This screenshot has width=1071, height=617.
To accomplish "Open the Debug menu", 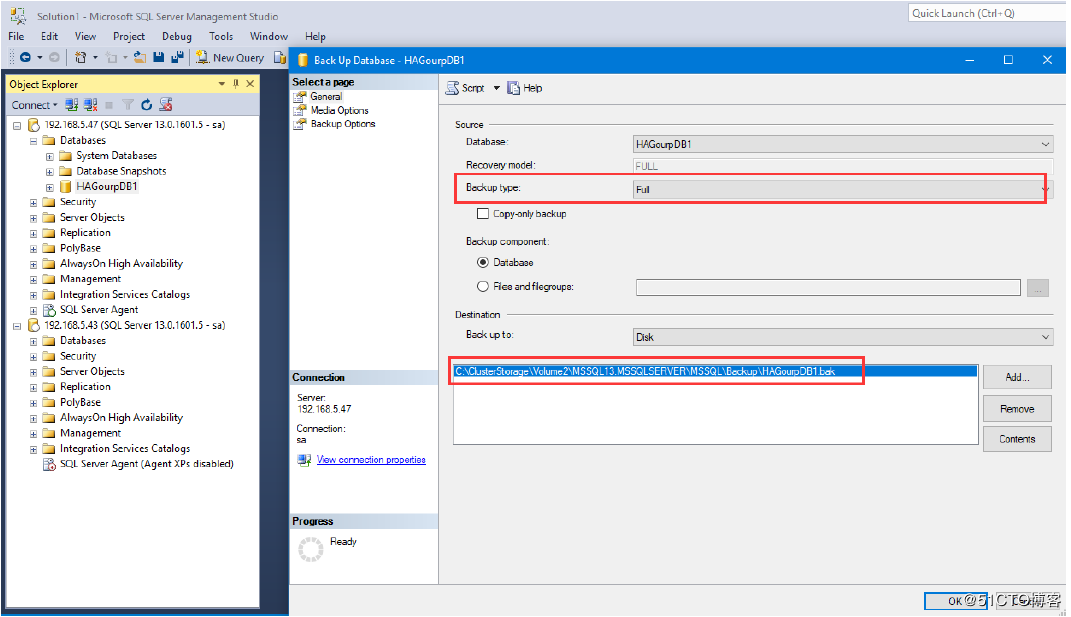I will click(177, 36).
